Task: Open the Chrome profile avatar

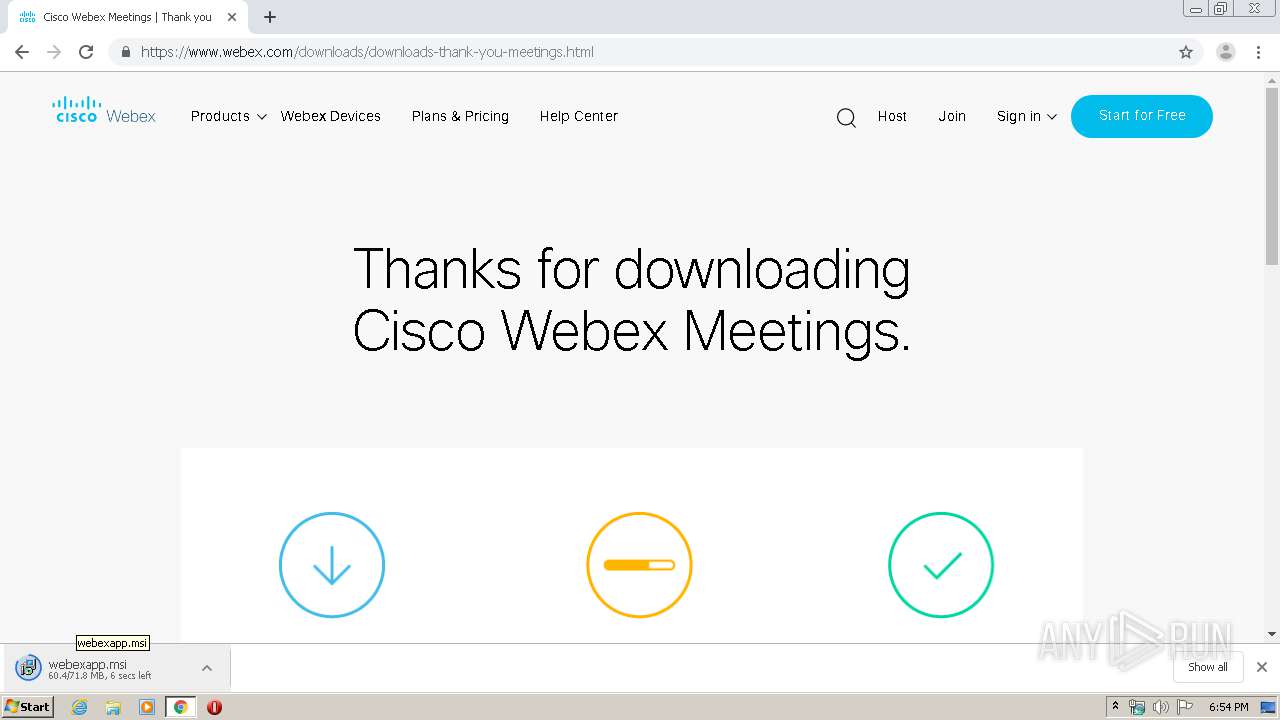Action: click(x=1226, y=52)
